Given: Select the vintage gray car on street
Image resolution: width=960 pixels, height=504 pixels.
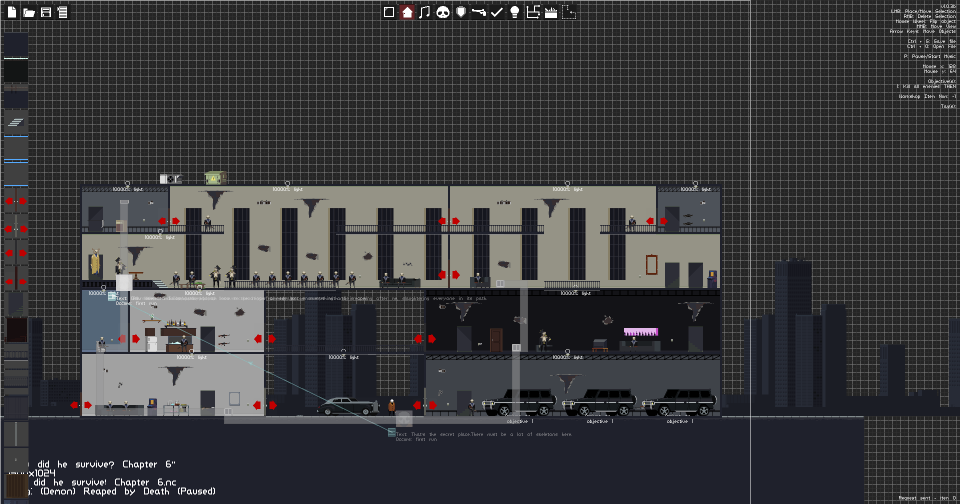Looking at the screenshot, I should pyautogui.click(x=348, y=406).
